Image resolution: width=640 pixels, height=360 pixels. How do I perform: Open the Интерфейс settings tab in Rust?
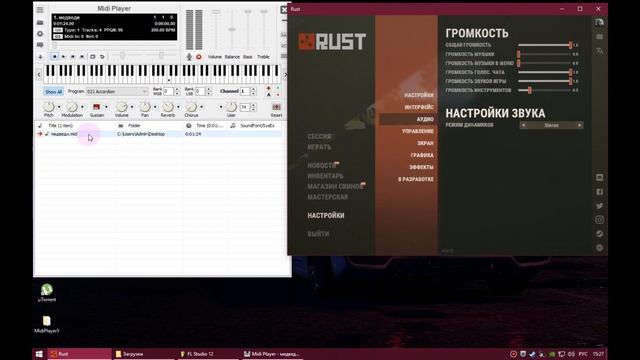(x=419, y=107)
